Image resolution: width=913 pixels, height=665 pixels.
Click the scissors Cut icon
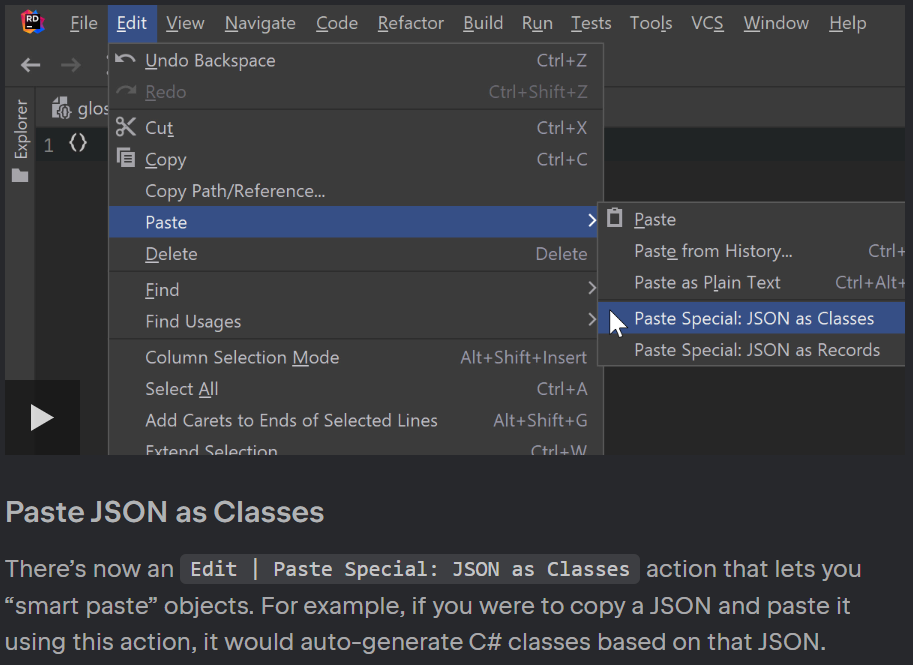(x=125, y=126)
